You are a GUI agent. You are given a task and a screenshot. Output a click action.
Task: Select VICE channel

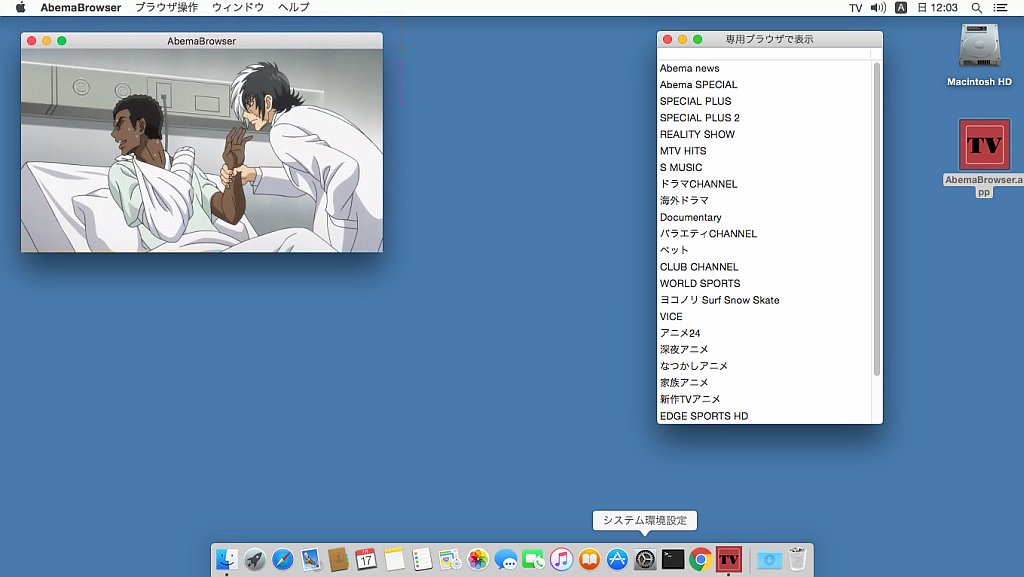coord(765,317)
